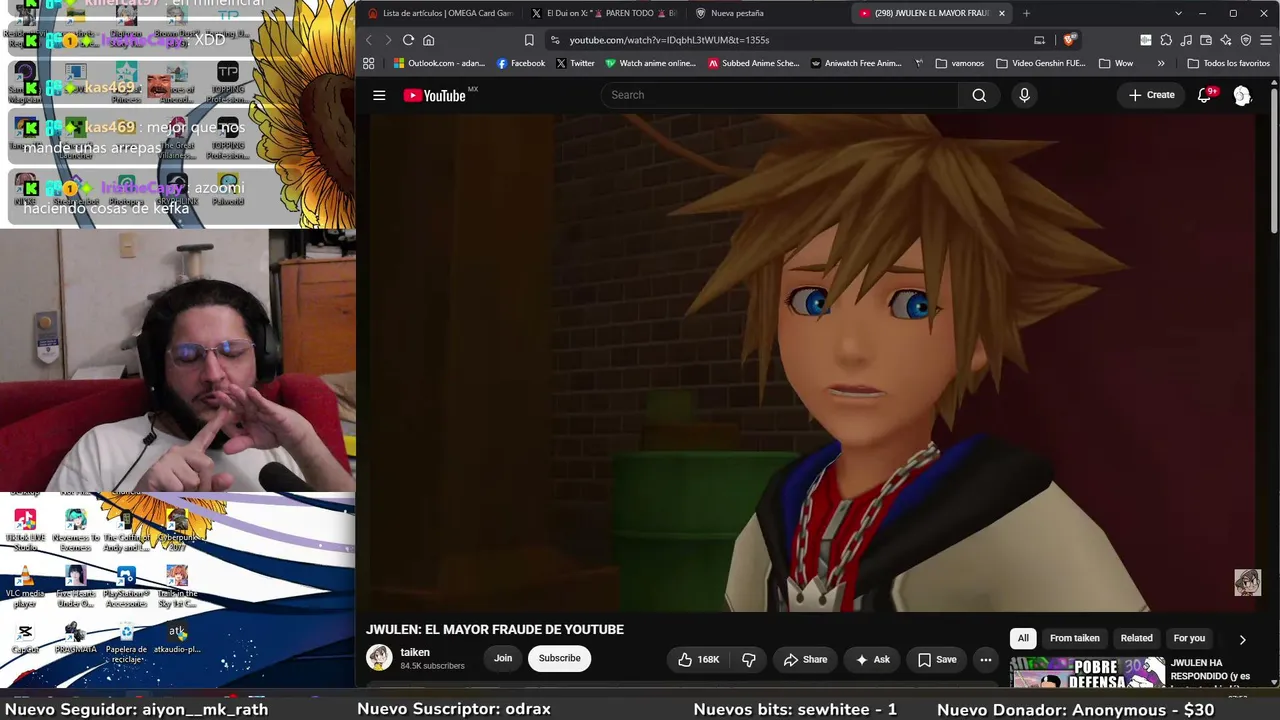Screen dimensions: 1280x720
Task: Reload the page in the browser
Action: tap(408, 40)
